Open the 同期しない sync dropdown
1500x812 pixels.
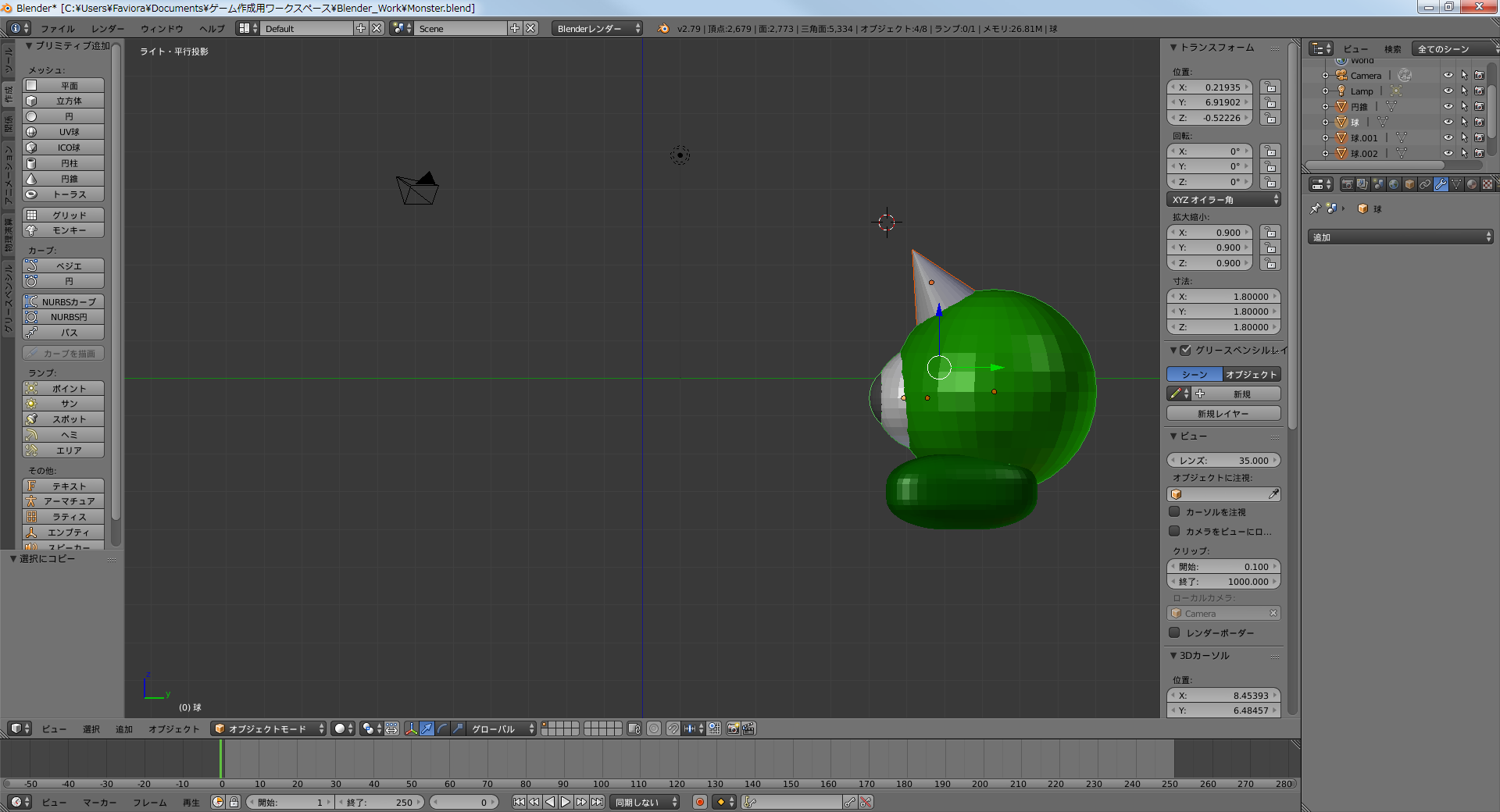[645, 802]
